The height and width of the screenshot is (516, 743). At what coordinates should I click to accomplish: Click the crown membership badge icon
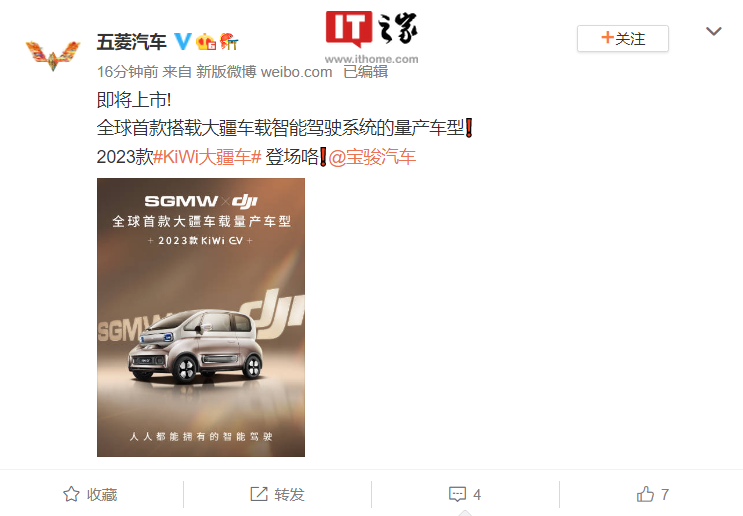206,42
